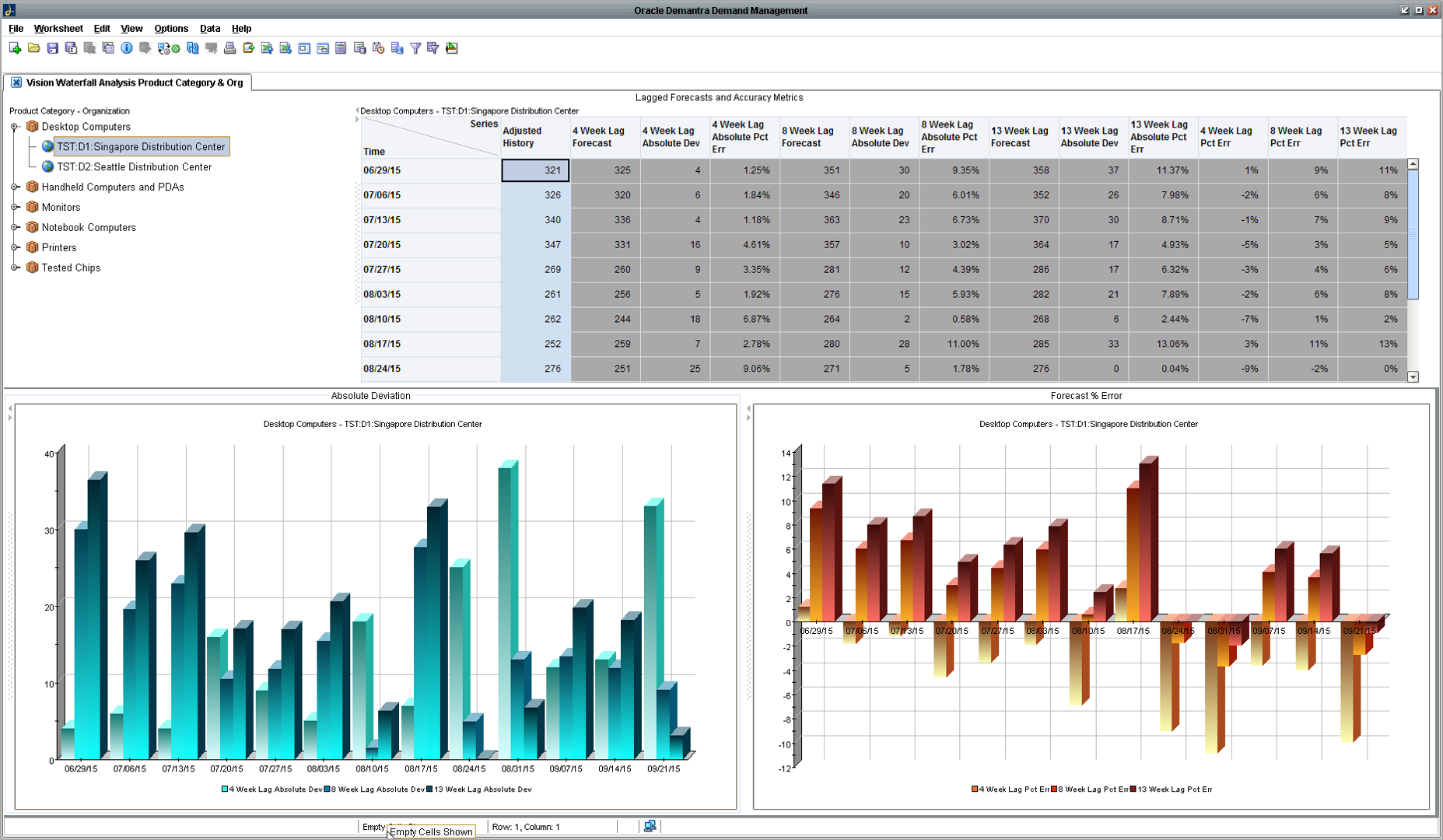Expand the Printers category
The width and height of the screenshot is (1443, 840).
[x=16, y=247]
